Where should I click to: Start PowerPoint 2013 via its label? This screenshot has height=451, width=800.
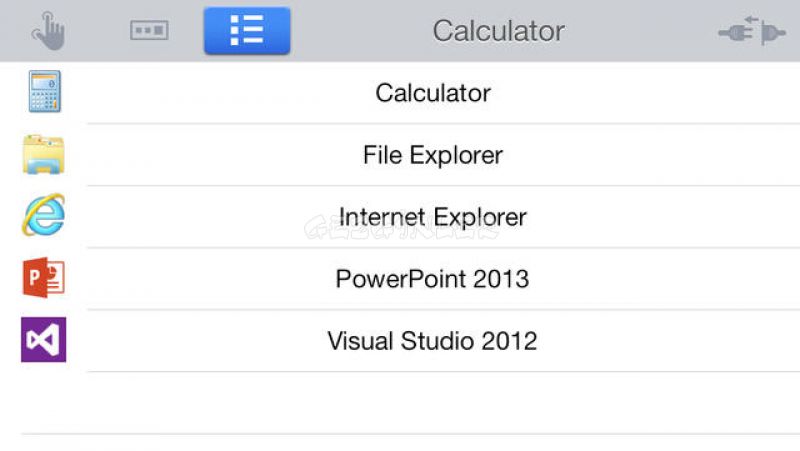point(432,279)
